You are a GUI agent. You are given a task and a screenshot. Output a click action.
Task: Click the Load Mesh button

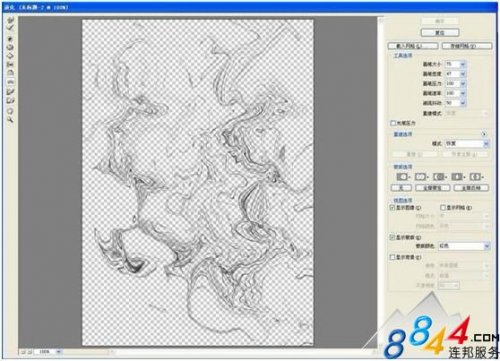click(x=413, y=46)
